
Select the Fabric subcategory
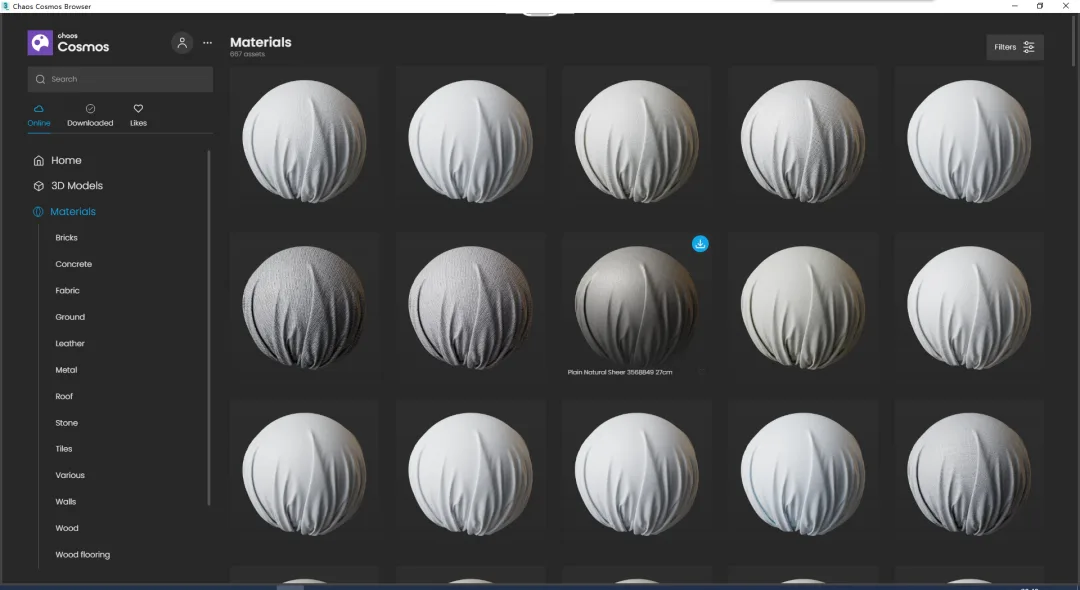(68, 291)
